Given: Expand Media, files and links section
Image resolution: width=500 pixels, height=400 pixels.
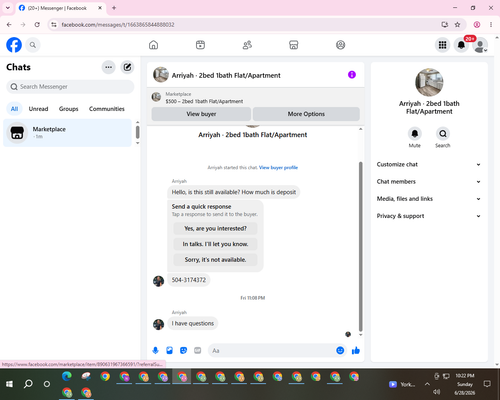Looking at the screenshot, I should (429, 199).
